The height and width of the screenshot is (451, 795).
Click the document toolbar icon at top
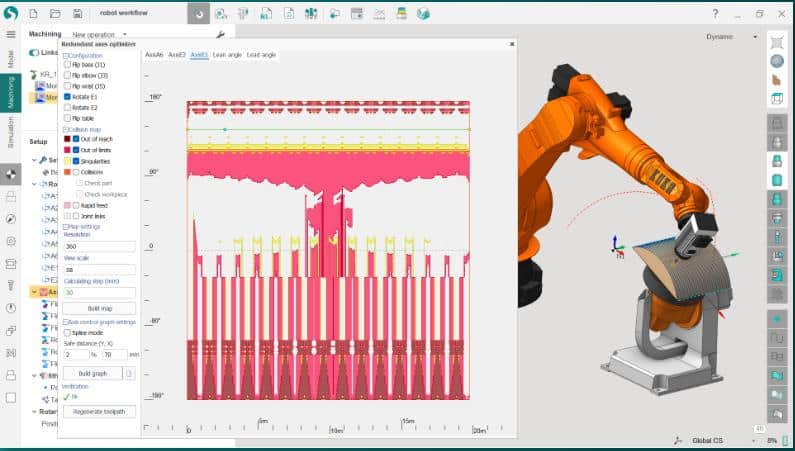(289, 14)
